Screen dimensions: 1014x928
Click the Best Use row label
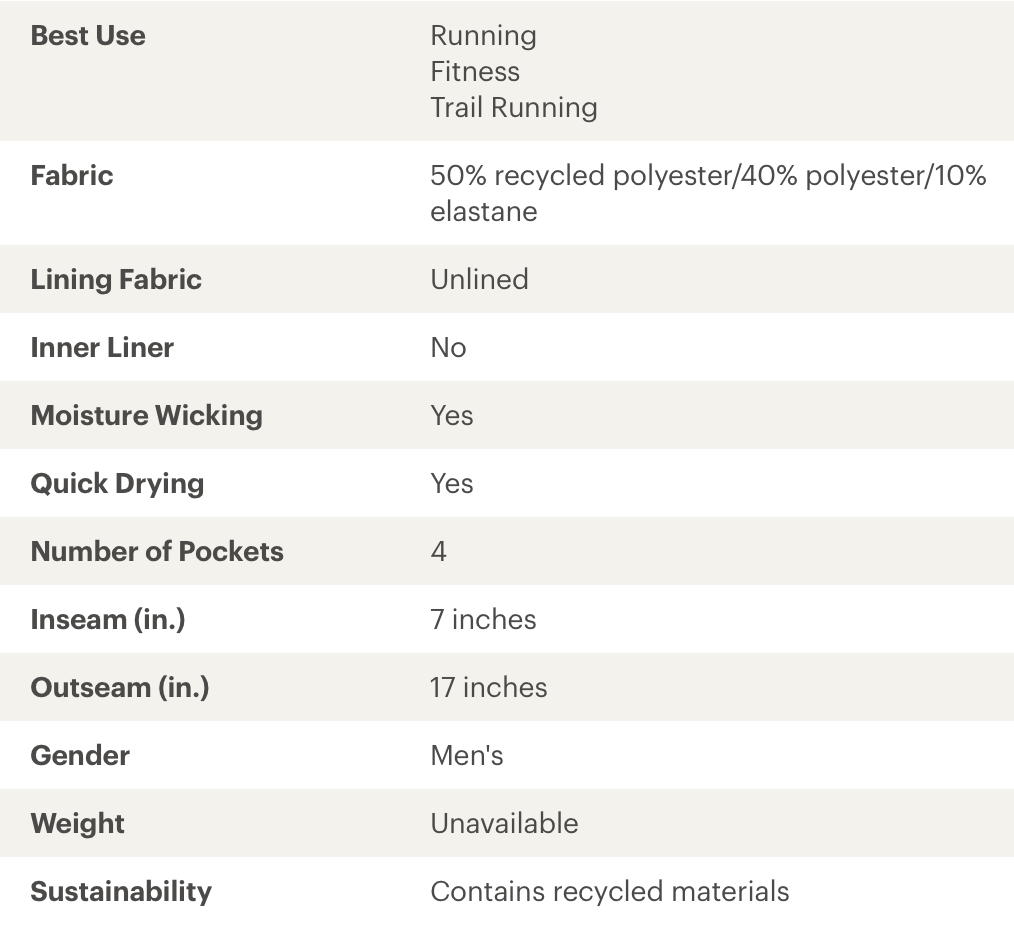click(88, 36)
